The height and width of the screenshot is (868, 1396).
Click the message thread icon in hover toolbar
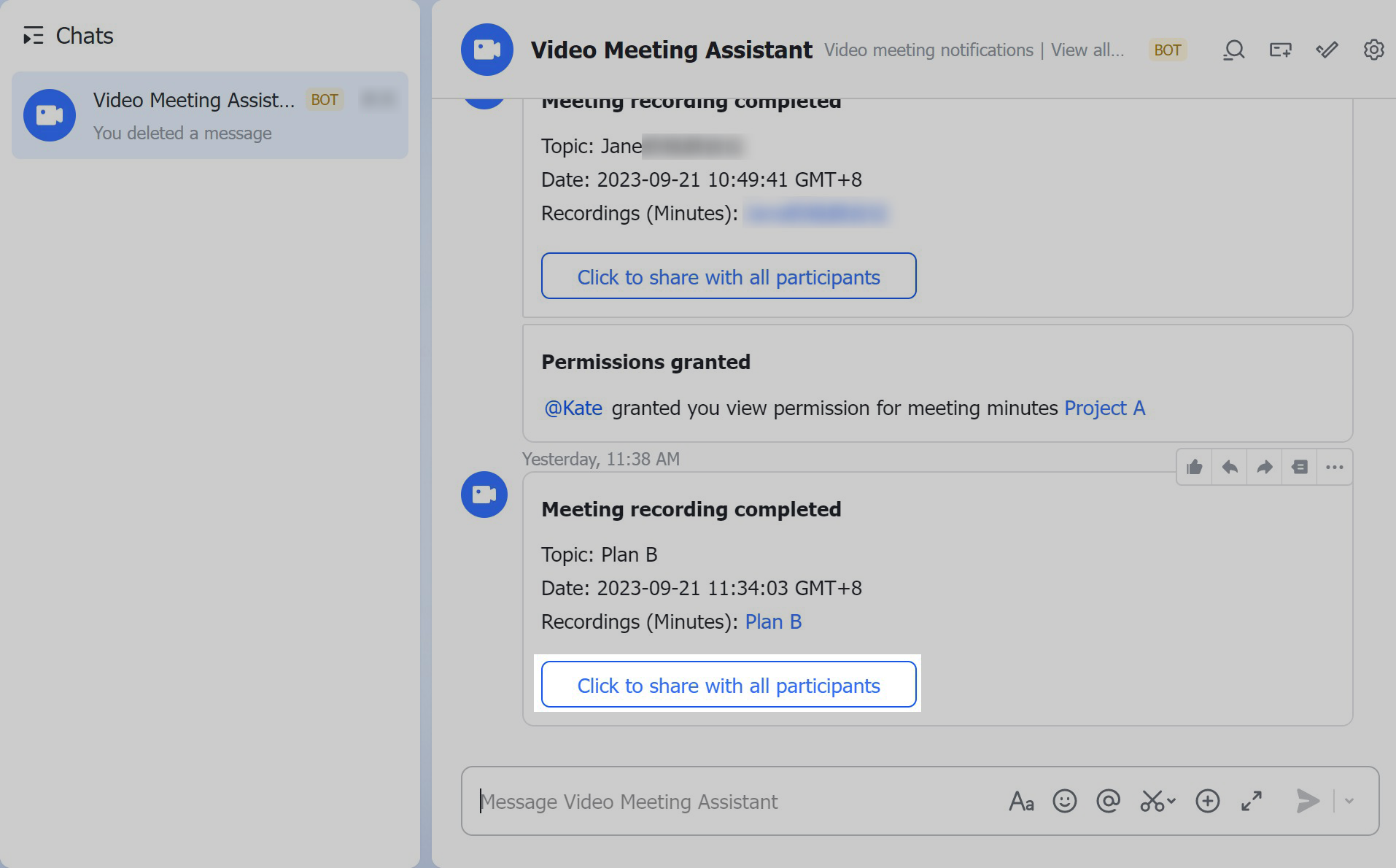(1299, 467)
